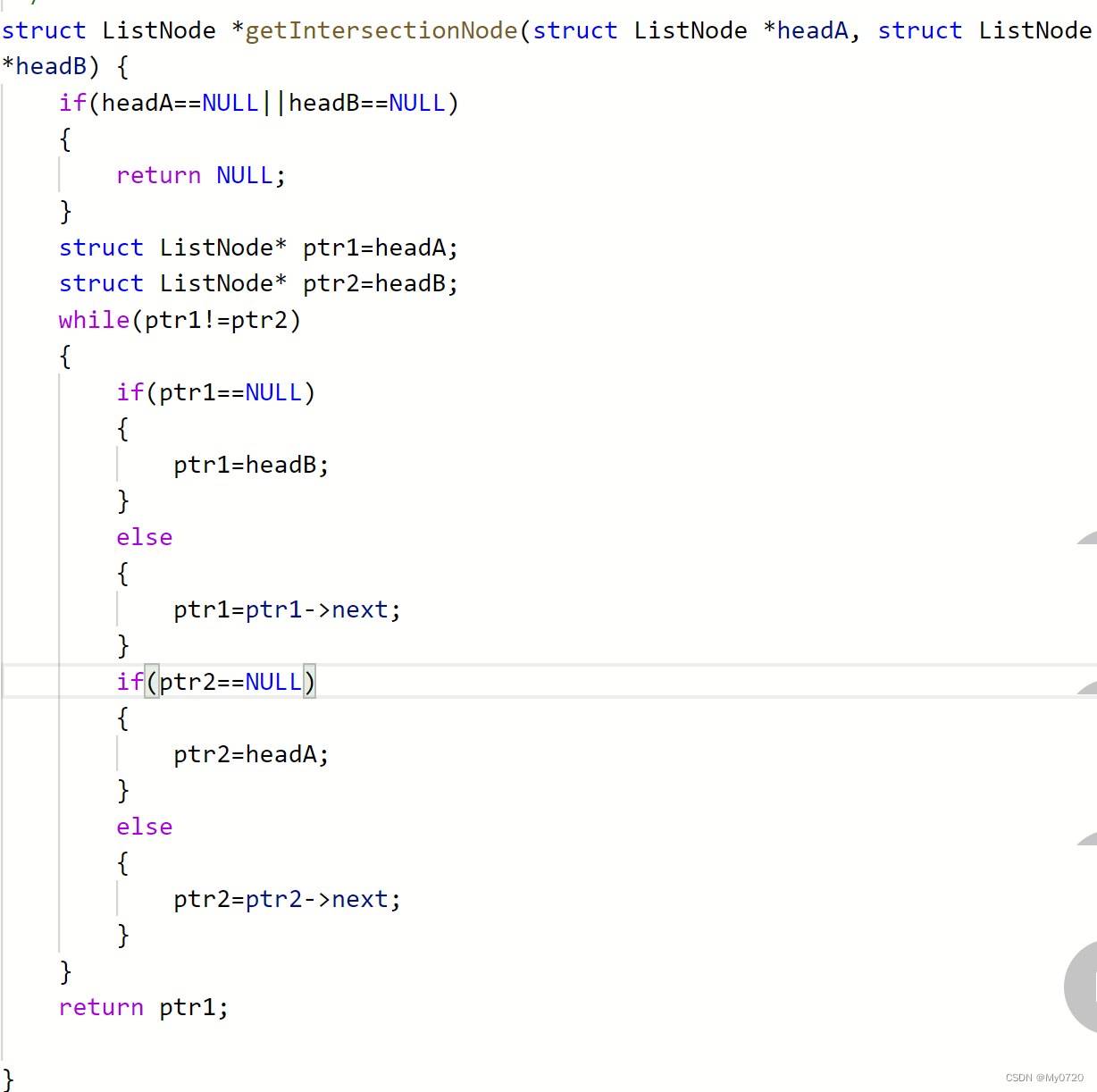Click the 'return NULL;' statement
The image size is (1097, 1092).
tap(201, 175)
